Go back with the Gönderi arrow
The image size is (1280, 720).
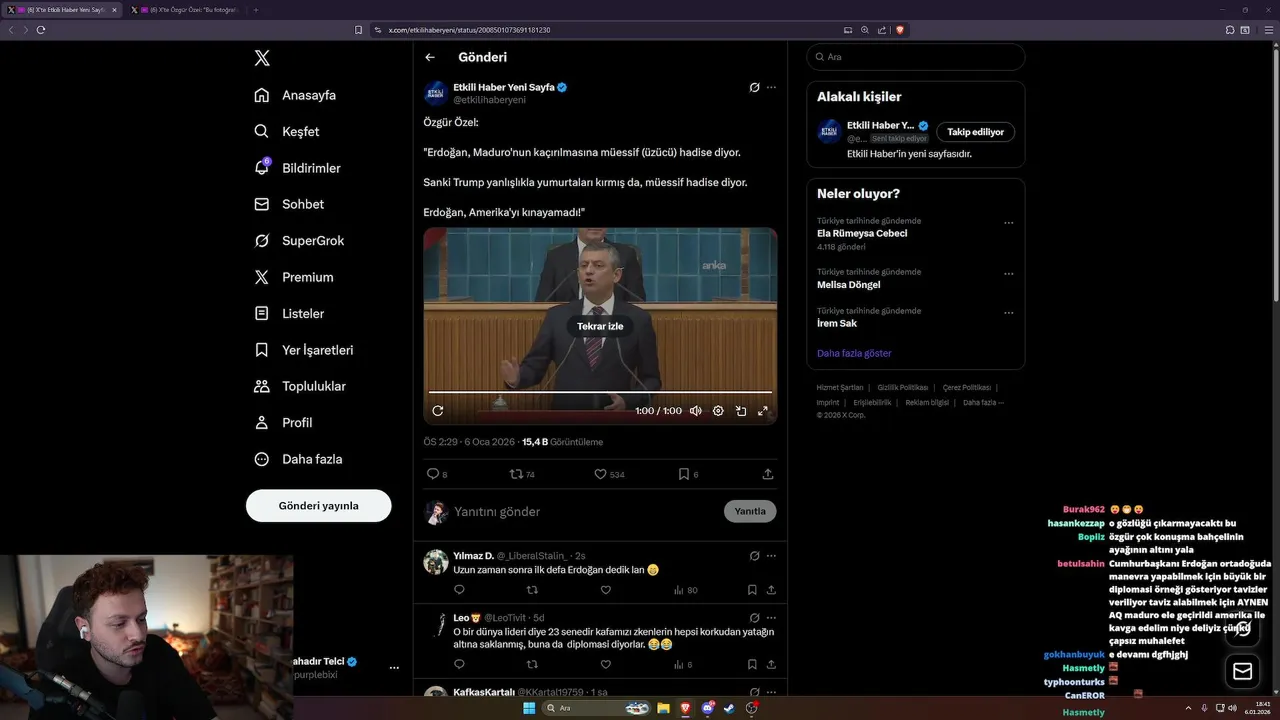click(x=430, y=57)
